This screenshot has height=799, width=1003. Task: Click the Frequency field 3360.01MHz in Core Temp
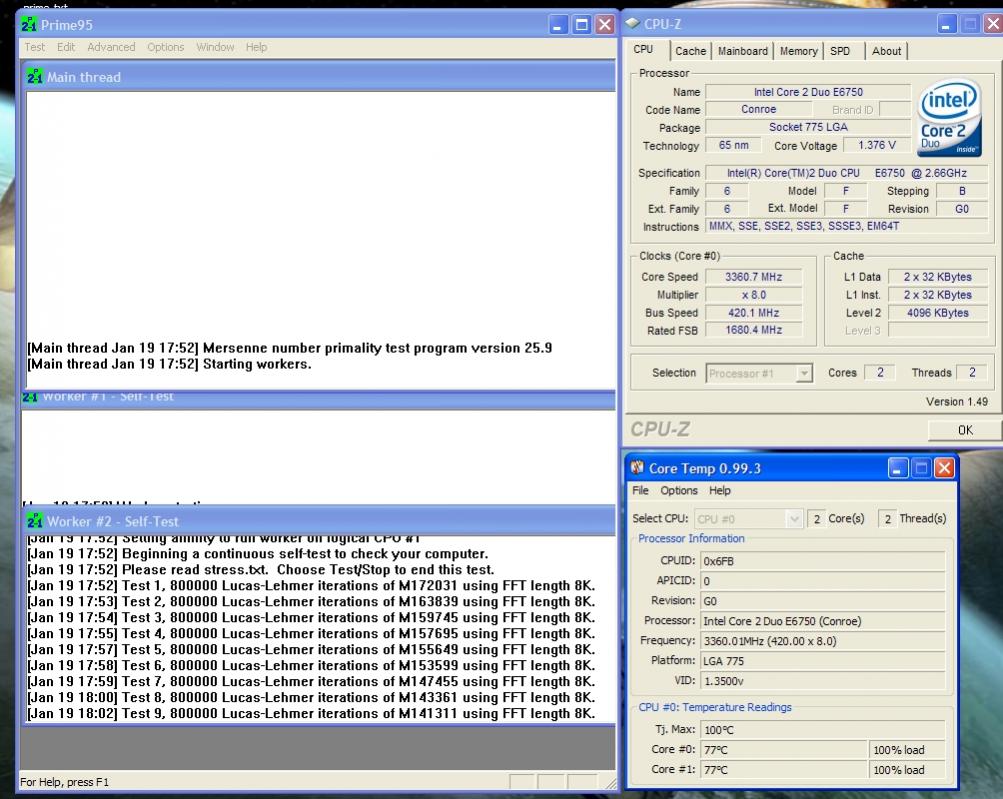tap(823, 640)
